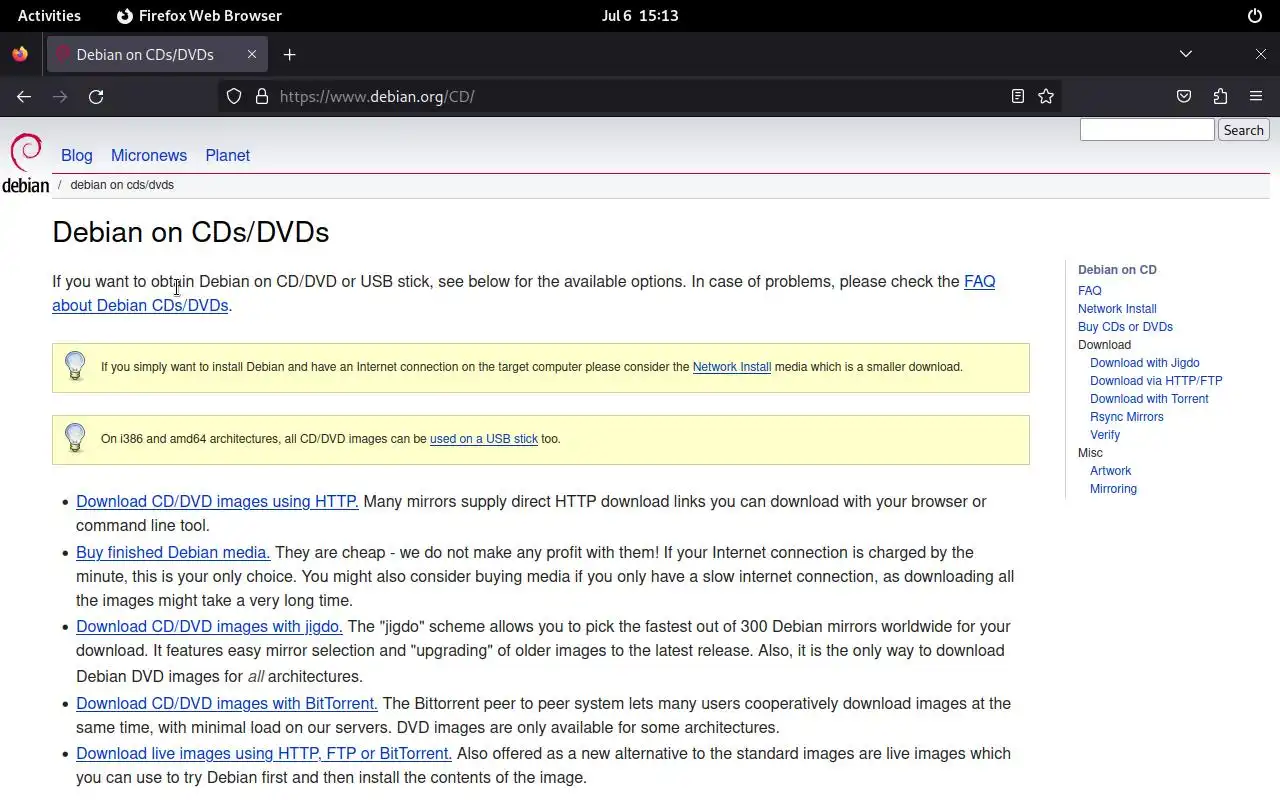Open the system power menu icon
Screen dimensions: 1280x800
coord(1255,16)
